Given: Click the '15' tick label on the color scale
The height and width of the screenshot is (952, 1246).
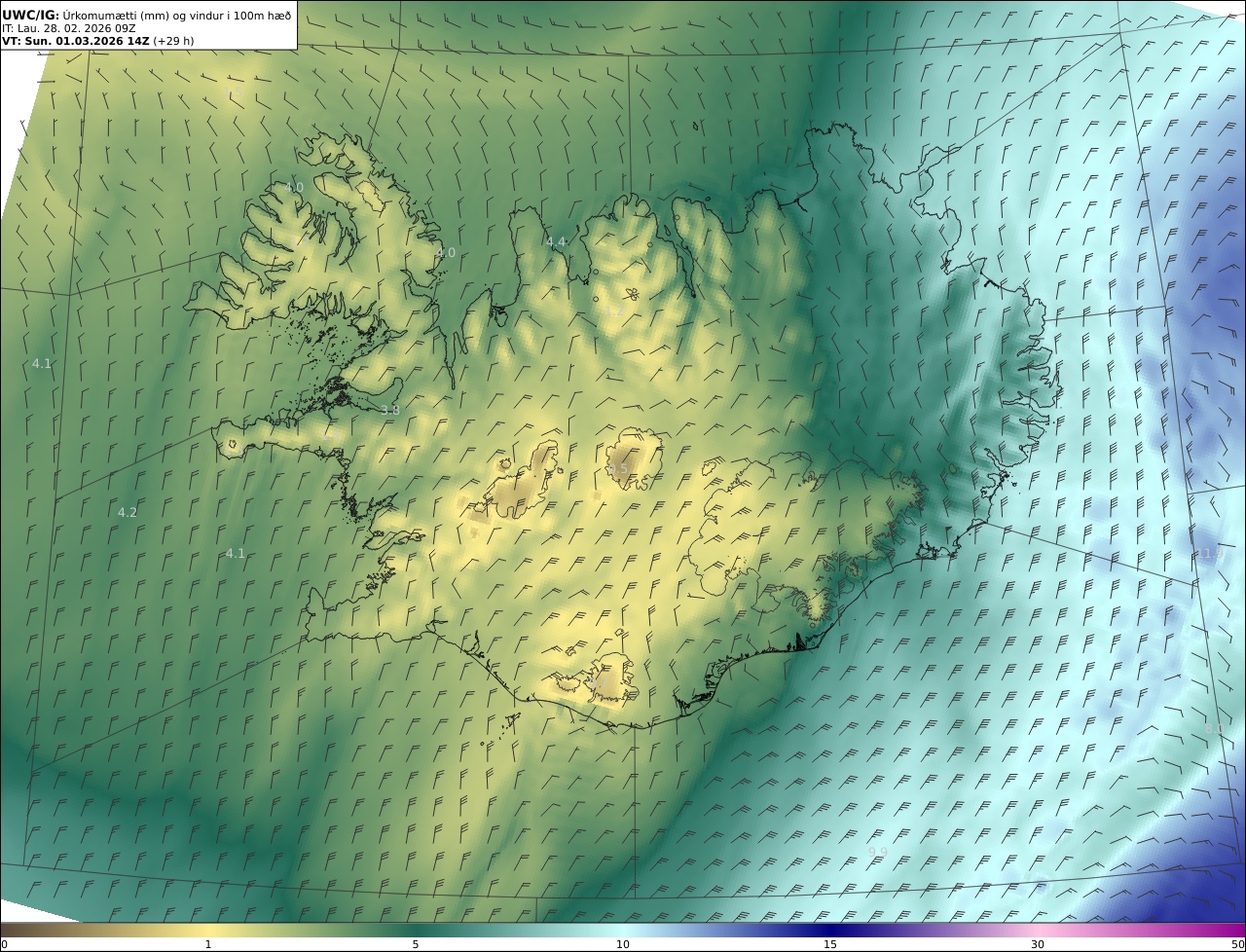Looking at the screenshot, I should [x=830, y=944].
